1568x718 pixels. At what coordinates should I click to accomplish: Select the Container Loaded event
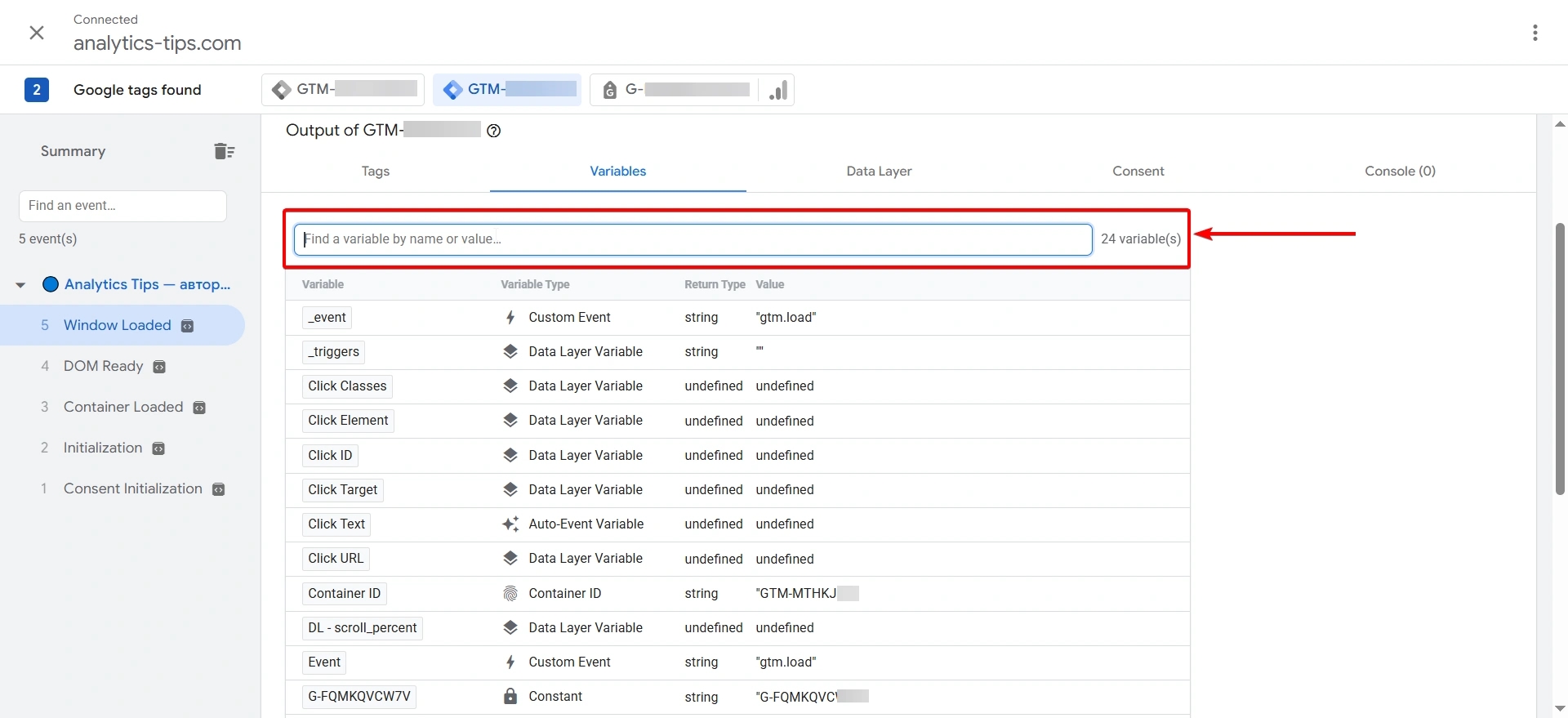pyautogui.click(x=122, y=407)
